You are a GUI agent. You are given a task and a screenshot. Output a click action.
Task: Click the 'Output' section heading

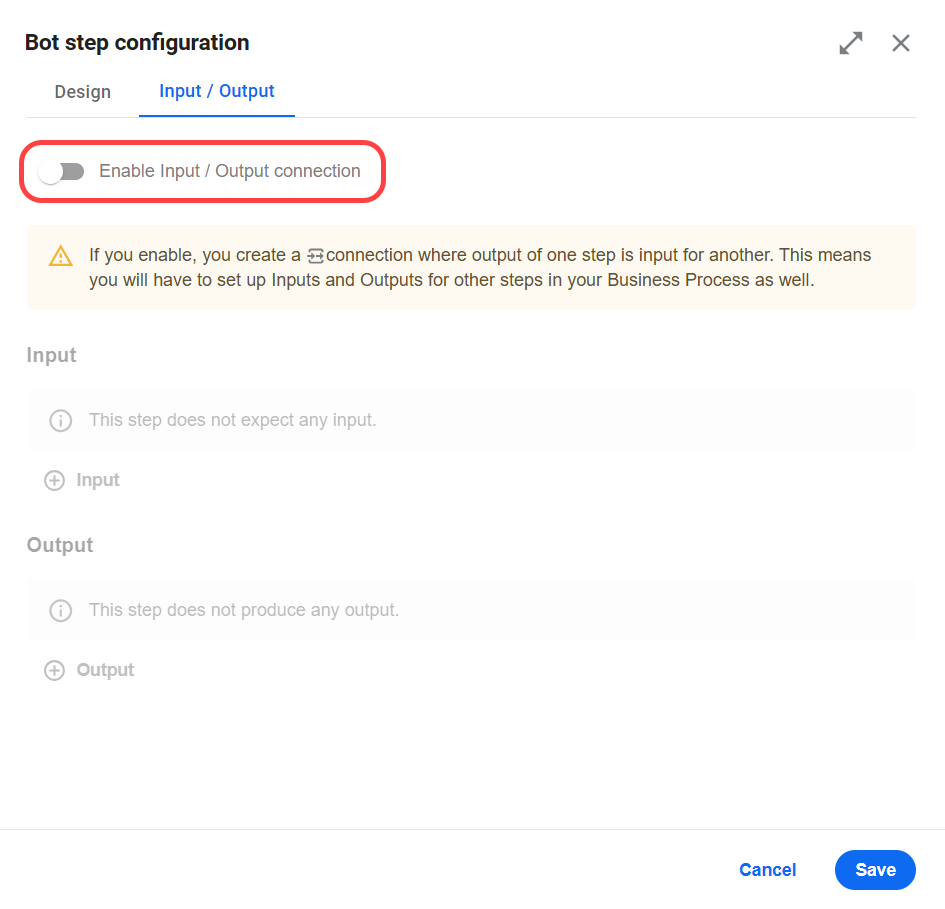point(60,545)
